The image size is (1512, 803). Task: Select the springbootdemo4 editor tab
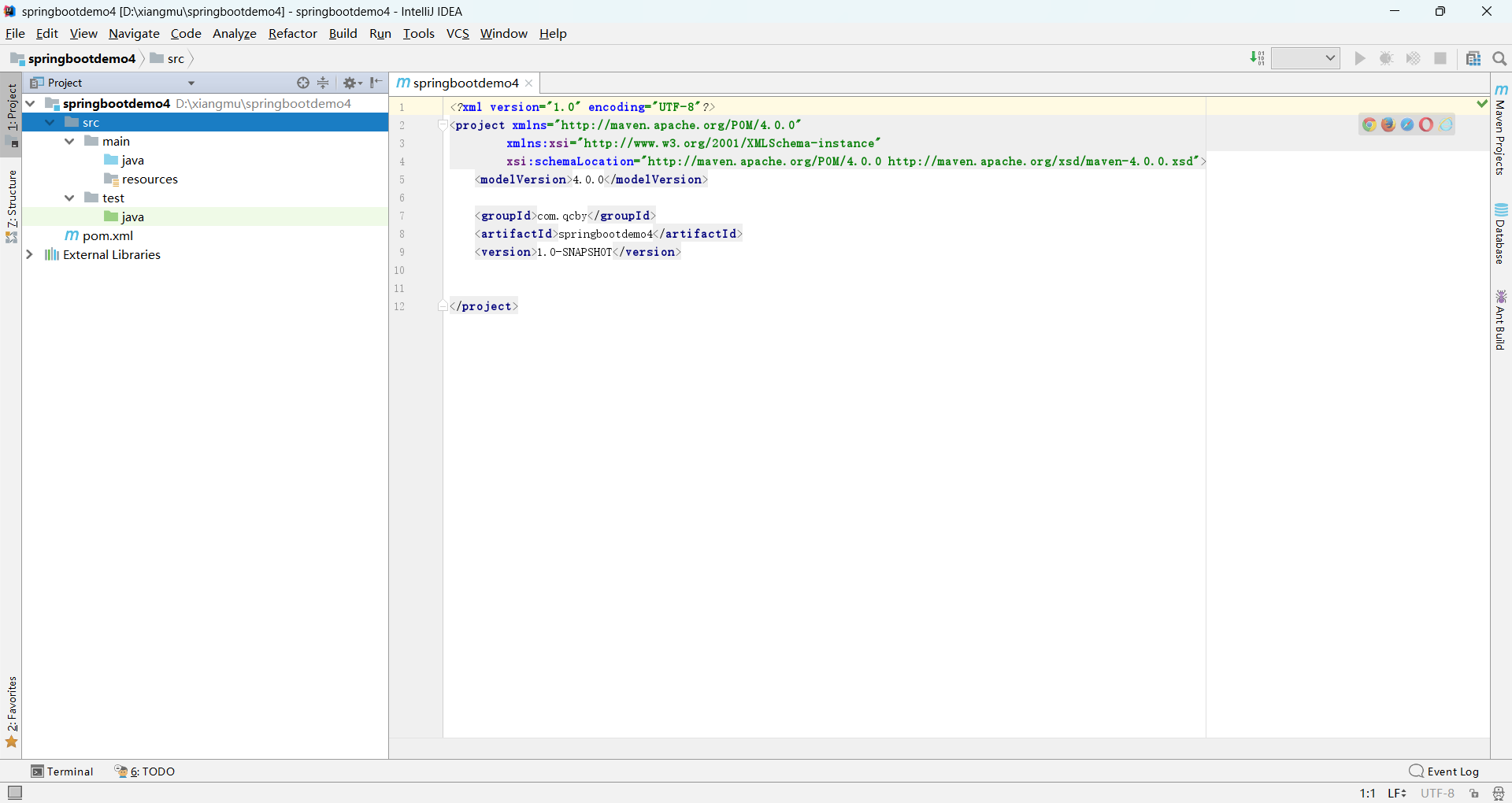tap(465, 83)
